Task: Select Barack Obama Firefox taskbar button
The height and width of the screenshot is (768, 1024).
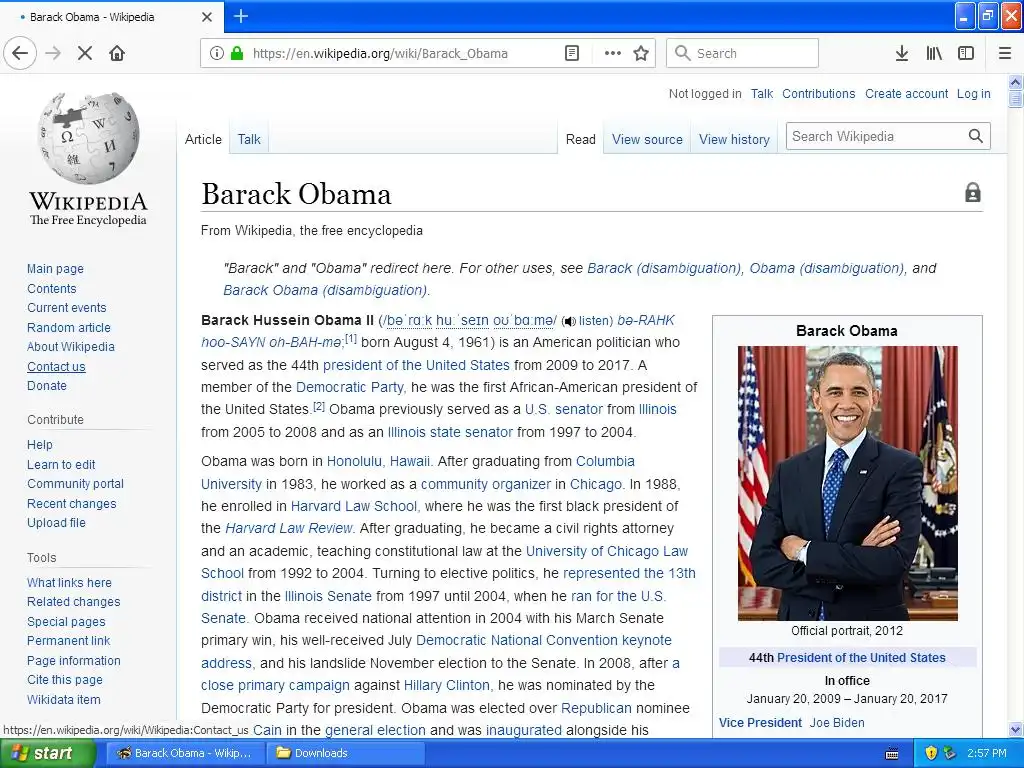Action: 185,753
